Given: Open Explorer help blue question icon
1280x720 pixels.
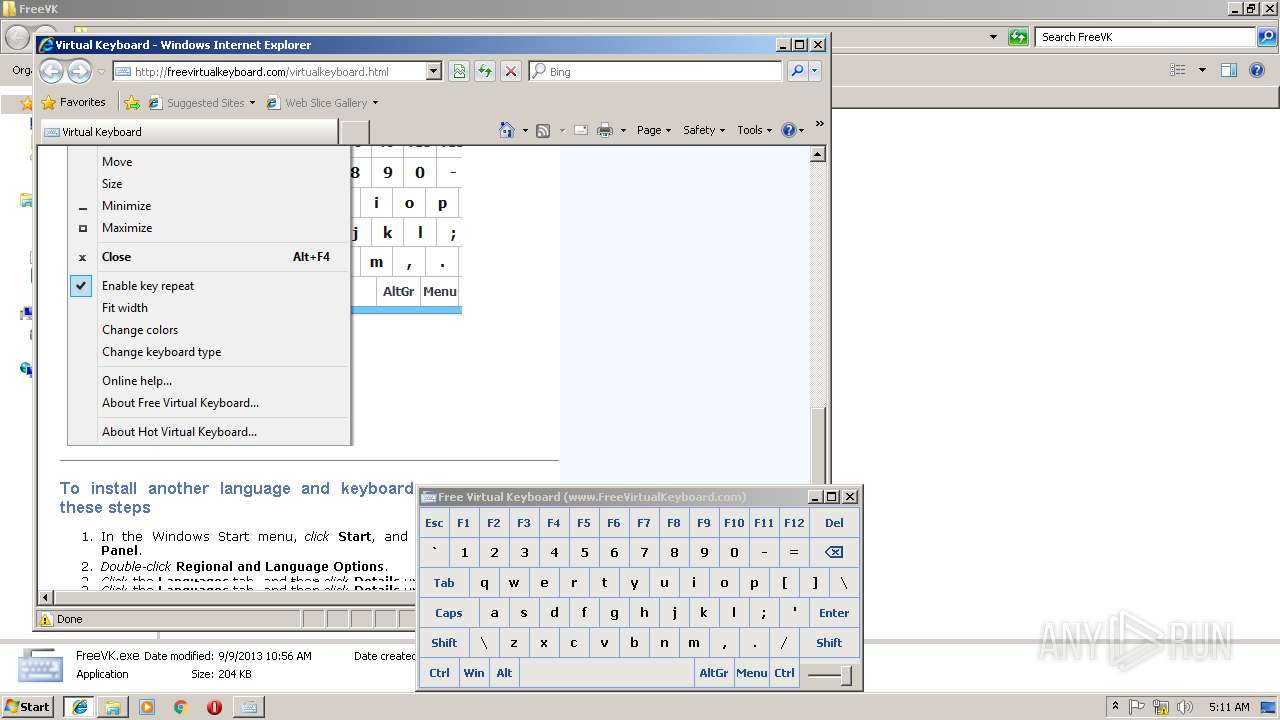Looking at the screenshot, I should [1259, 70].
